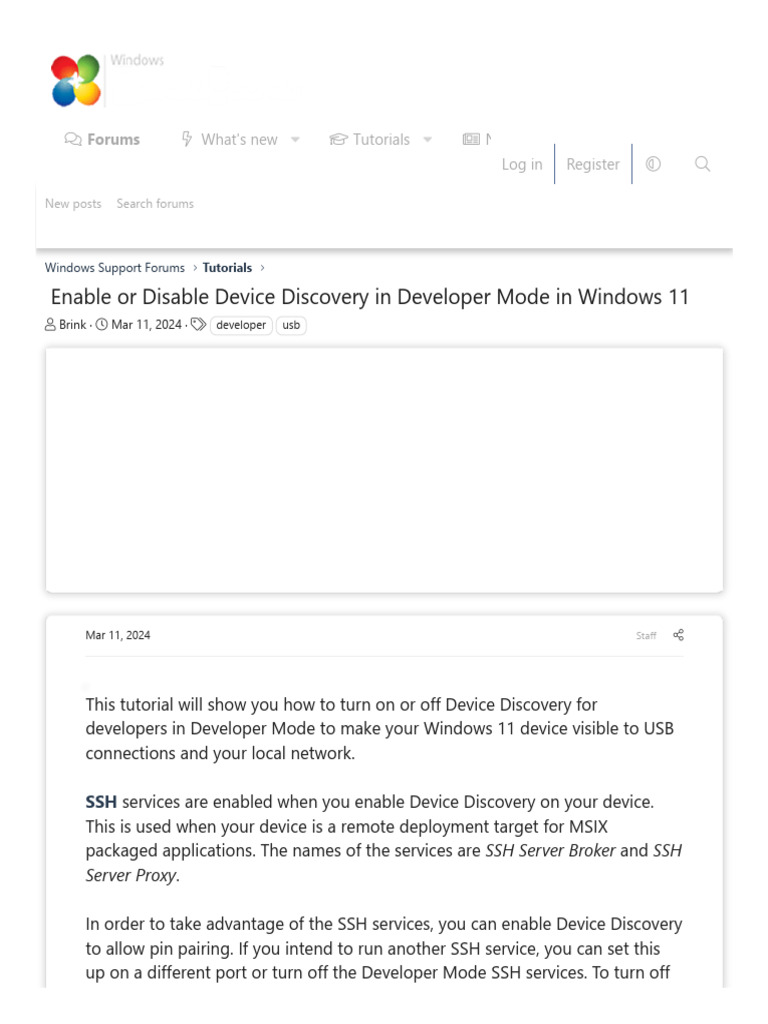Navigate to Tutorials breadcrumb
Image resolution: width=768 pixels, height=1024 pixels.
click(x=227, y=268)
